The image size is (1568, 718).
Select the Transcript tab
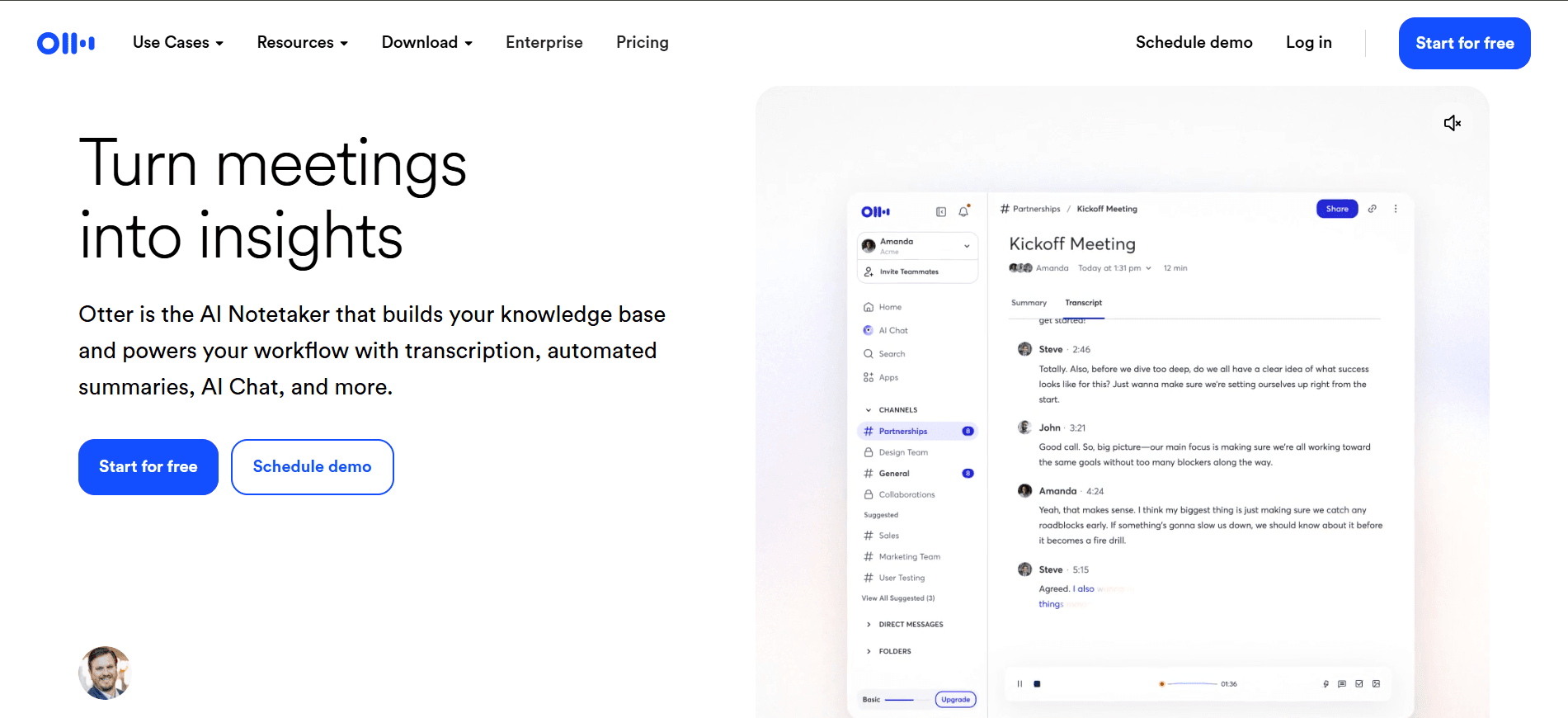click(x=1084, y=303)
